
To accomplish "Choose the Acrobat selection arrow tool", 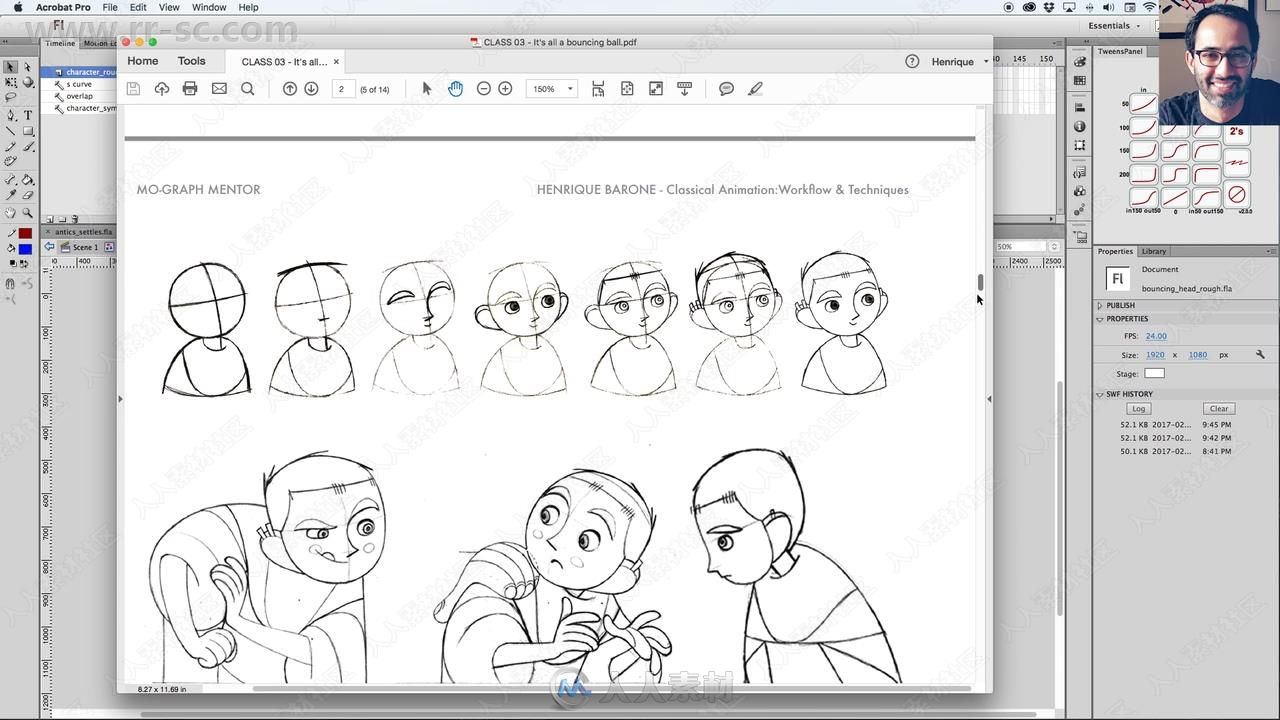I will pos(427,89).
